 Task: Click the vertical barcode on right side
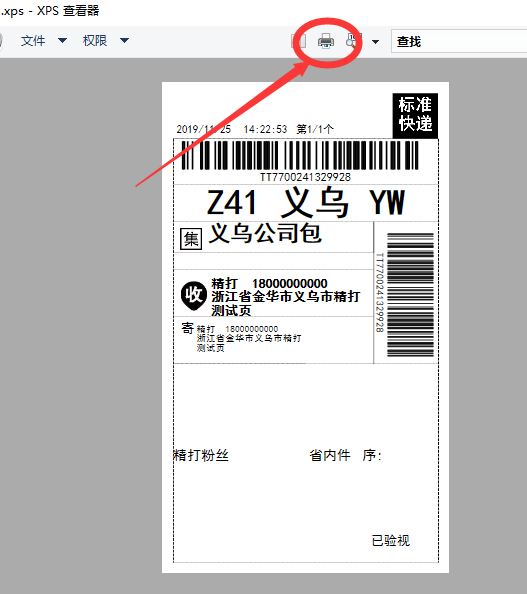tap(410, 295)
